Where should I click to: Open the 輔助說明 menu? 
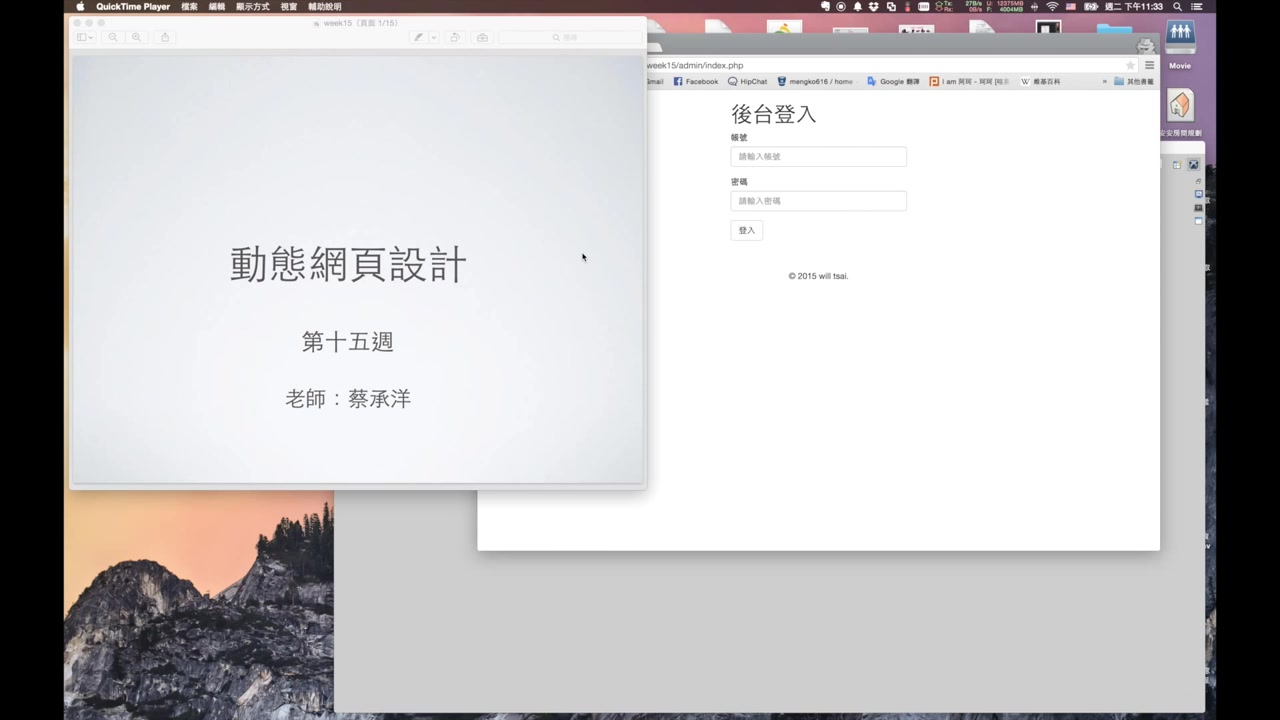coord(325,6)
